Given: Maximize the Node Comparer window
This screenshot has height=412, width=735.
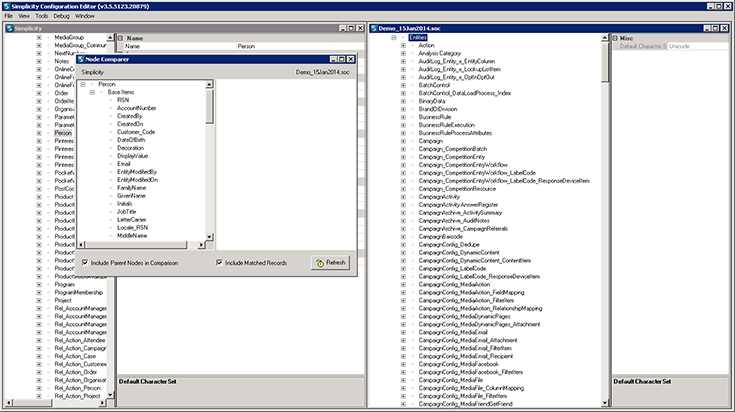Looking at the screenshot, I should tap(342, 59).
